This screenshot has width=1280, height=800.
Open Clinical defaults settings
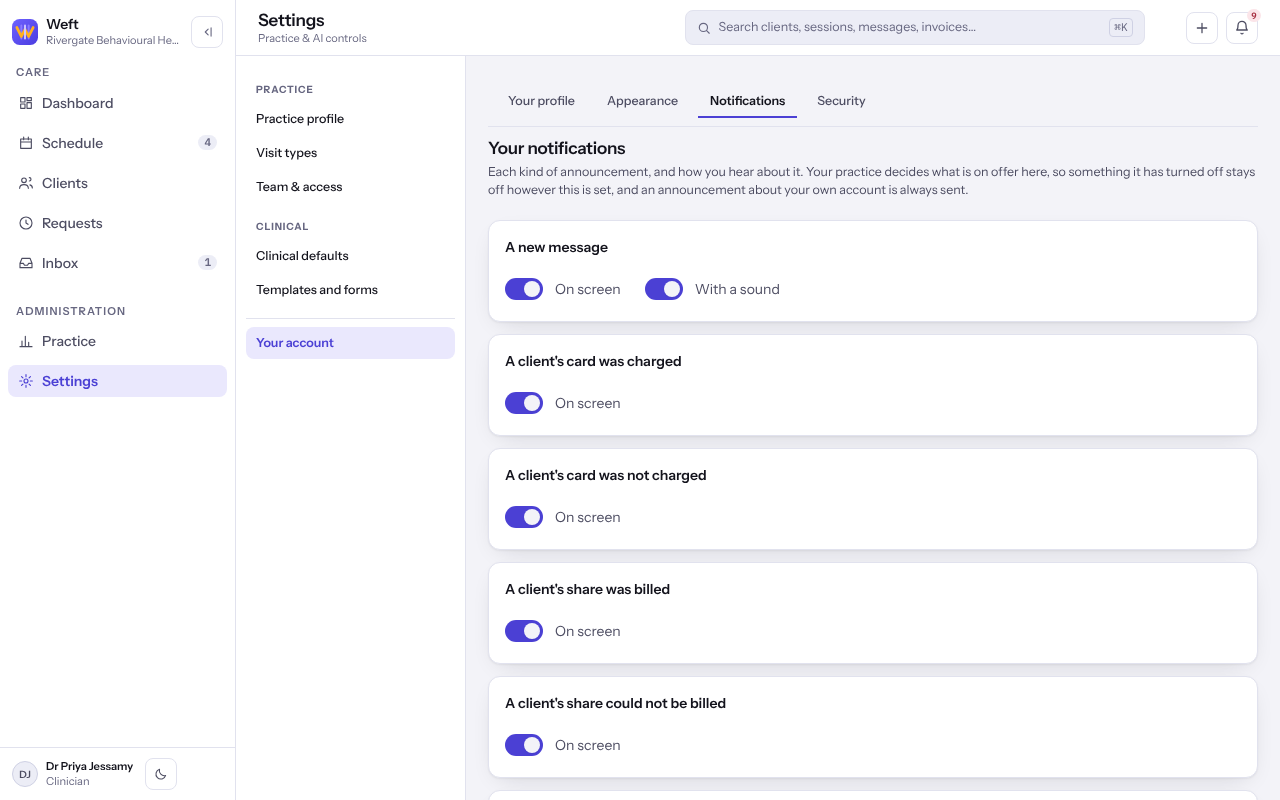pyautogui.click(x=350, y=256)
